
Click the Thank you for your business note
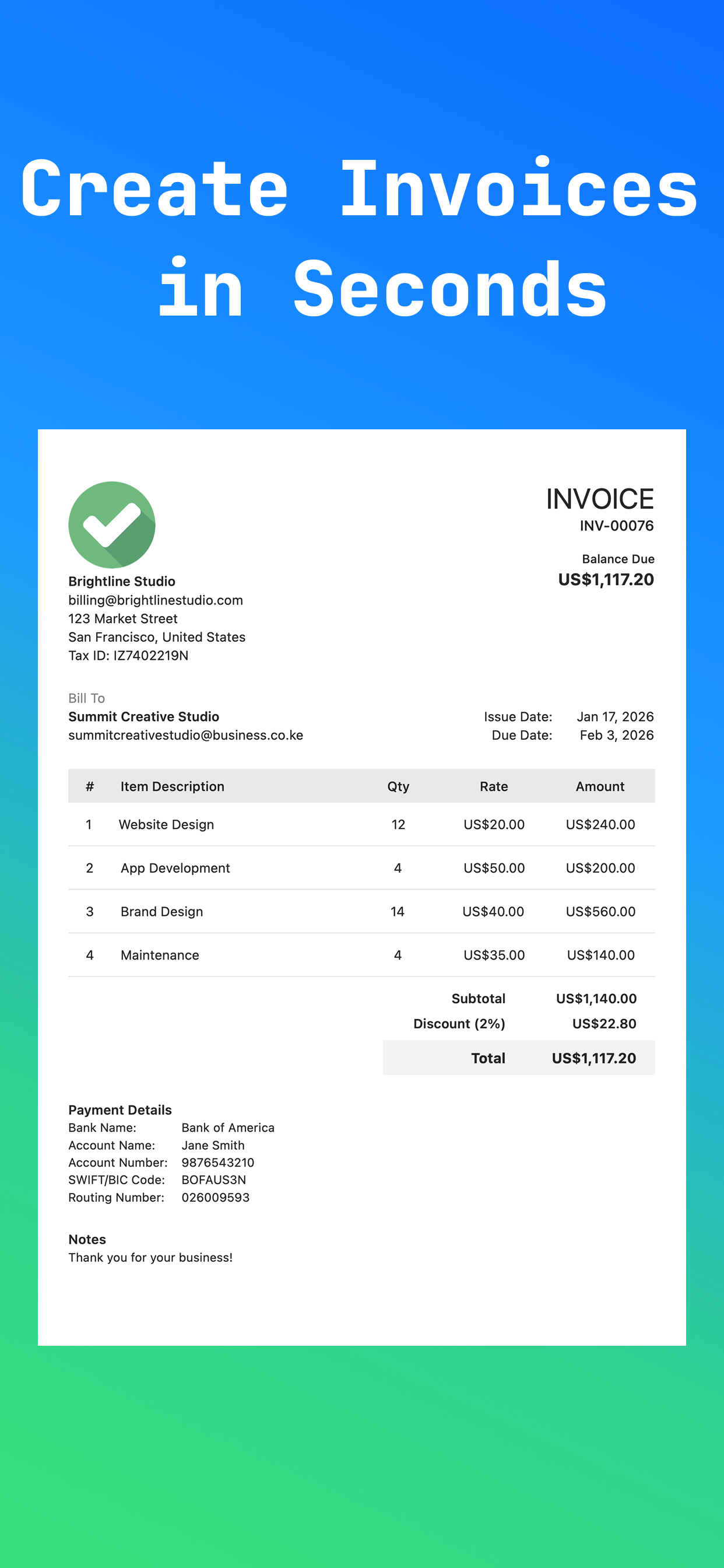tap(150, 1258)
